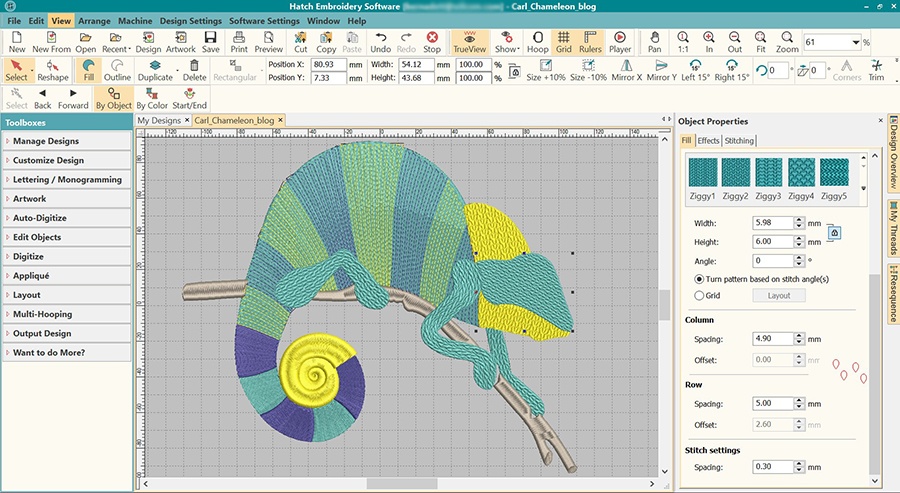
Task: Rotate with the Left 15° icon
Action: (x=695, y=71)
